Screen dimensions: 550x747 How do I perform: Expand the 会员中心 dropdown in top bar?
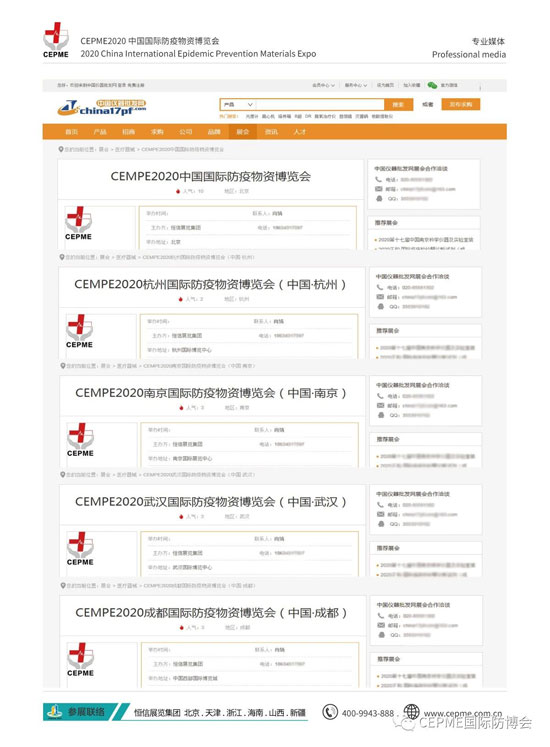tap(323, 85)
